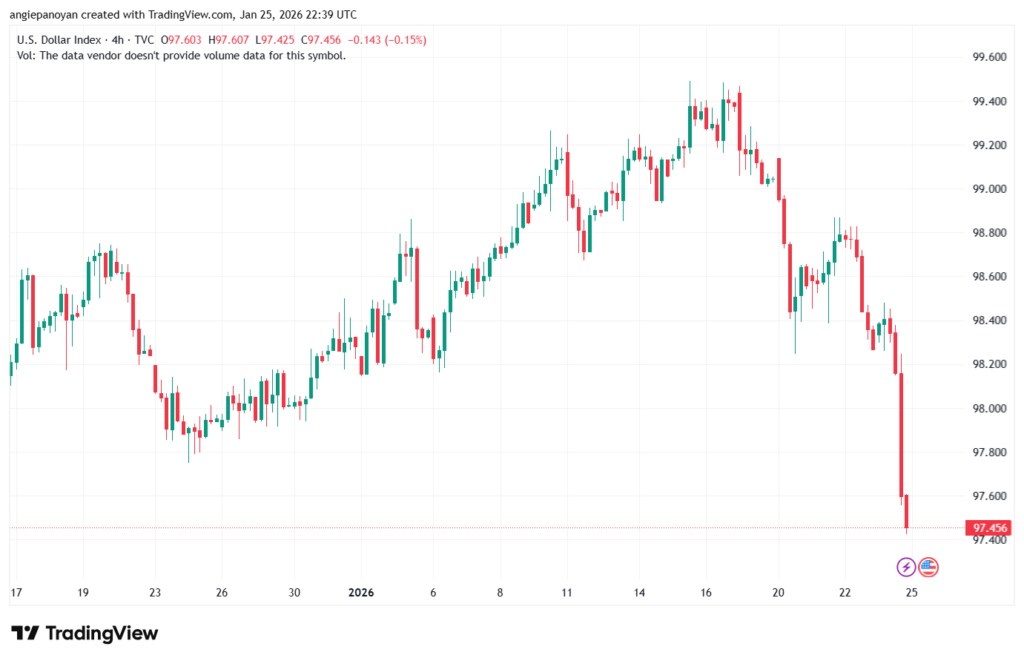
Task: Click the 11 date label on time axis
Action: (566, 592)
